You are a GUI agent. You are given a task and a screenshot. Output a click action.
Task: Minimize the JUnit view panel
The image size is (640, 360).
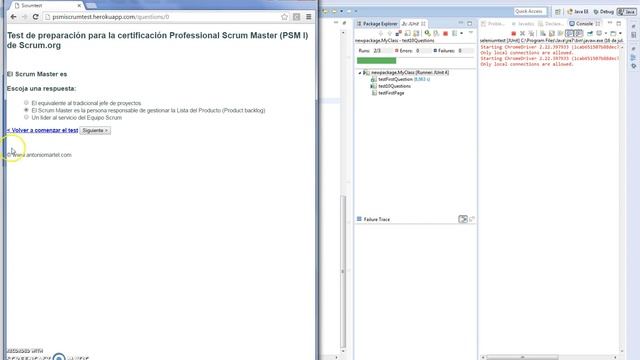coord(461,23)
